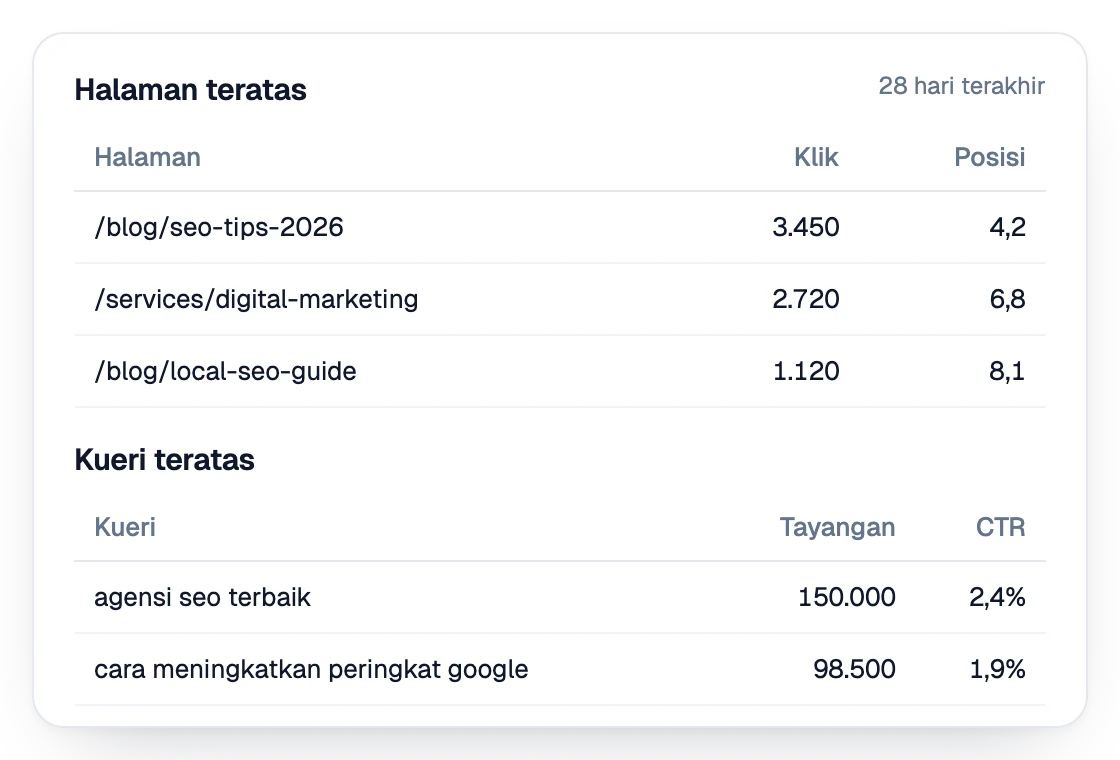Click the "Halaman teratas" heading
This screenshot has height=760, width=1120.
190,90
